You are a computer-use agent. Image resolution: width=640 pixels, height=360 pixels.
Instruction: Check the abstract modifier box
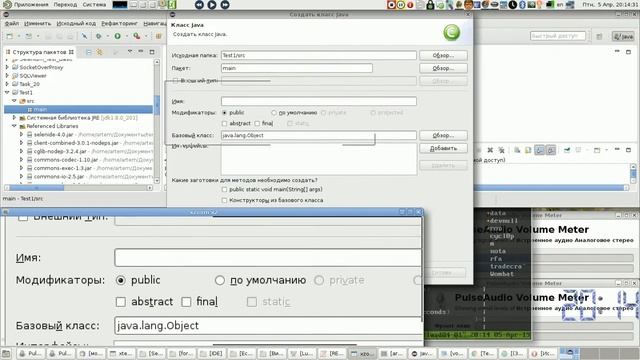click(224, 123)
